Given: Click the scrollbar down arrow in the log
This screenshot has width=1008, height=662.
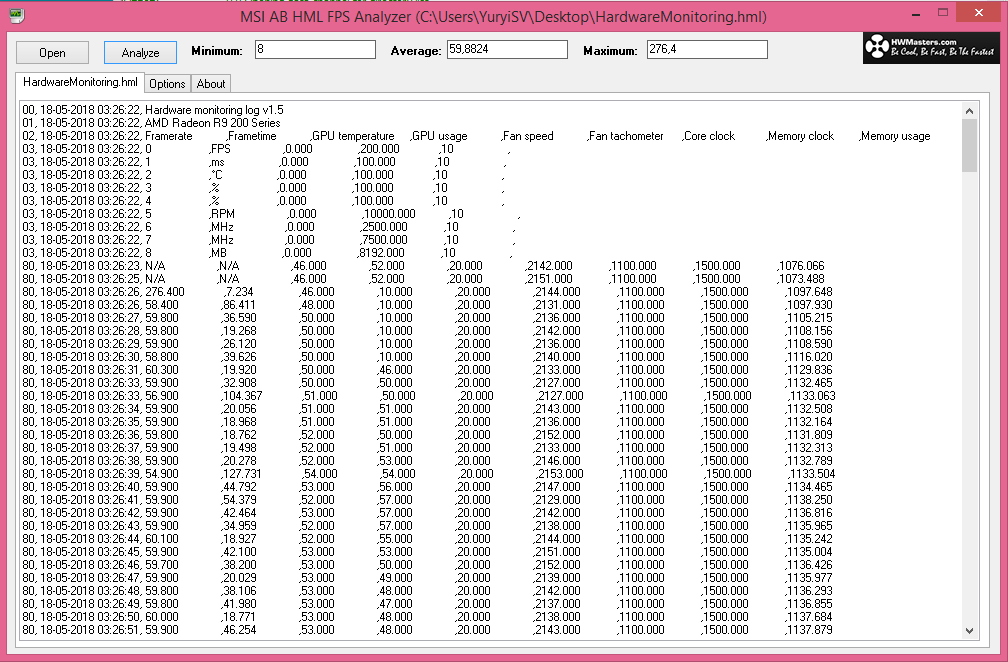Looking at the screenshot, I should [969, 631].
